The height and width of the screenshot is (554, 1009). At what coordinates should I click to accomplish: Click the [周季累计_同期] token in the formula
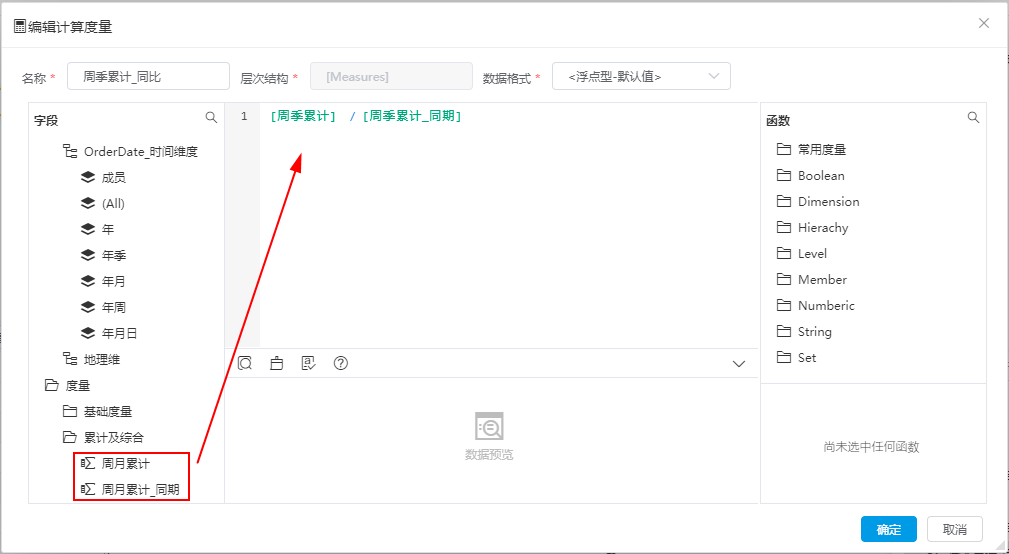pyautogui.click(x=412, y=117)
